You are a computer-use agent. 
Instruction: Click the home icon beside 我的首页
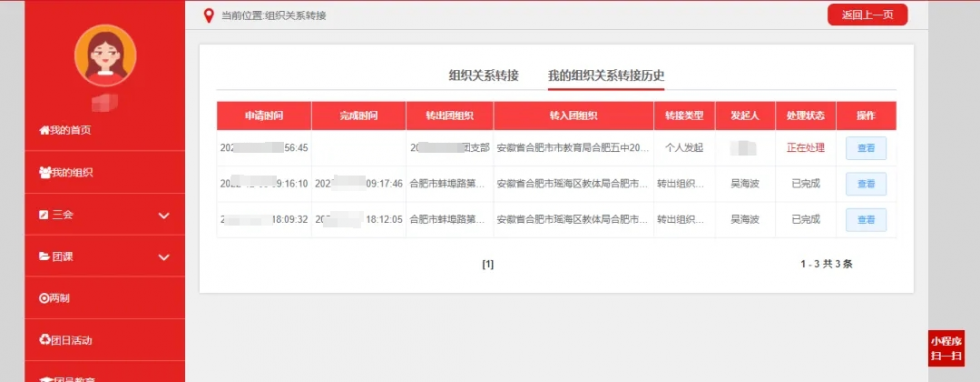[x=44, y=131]
